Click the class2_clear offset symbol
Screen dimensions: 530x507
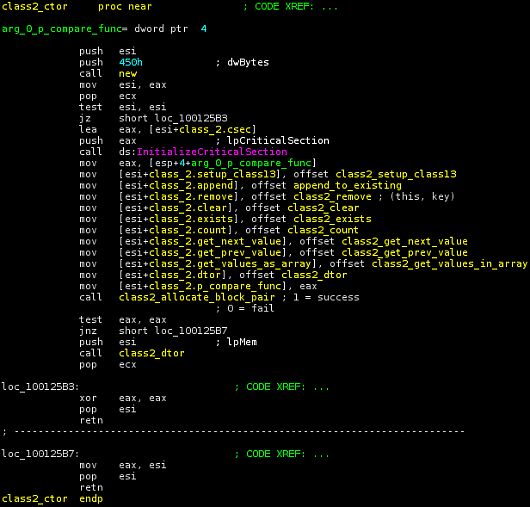tap(323, 208)
